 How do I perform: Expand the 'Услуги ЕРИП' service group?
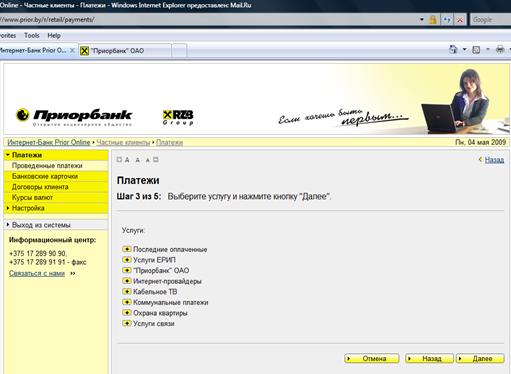tap(126, 260)
